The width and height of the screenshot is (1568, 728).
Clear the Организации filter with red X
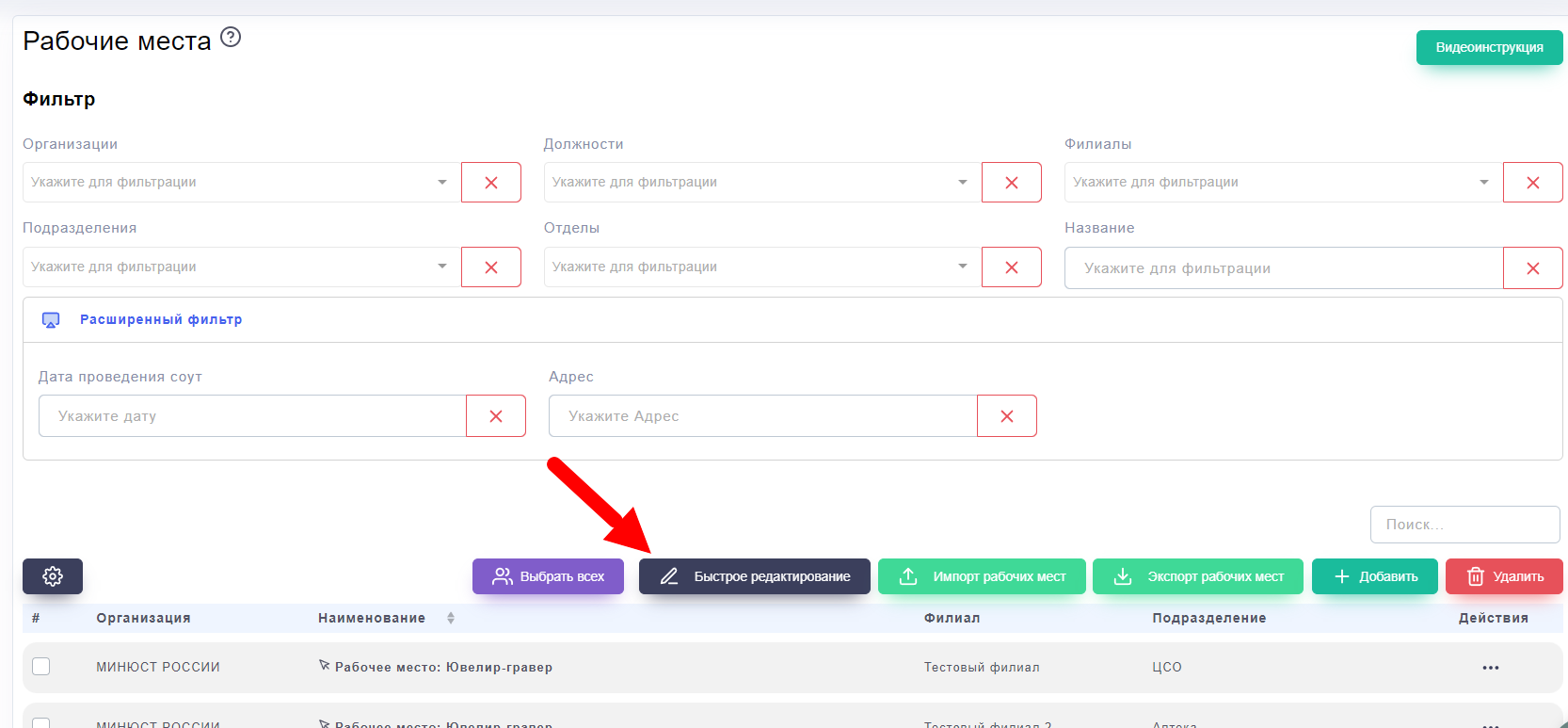(x=490, y=183)
